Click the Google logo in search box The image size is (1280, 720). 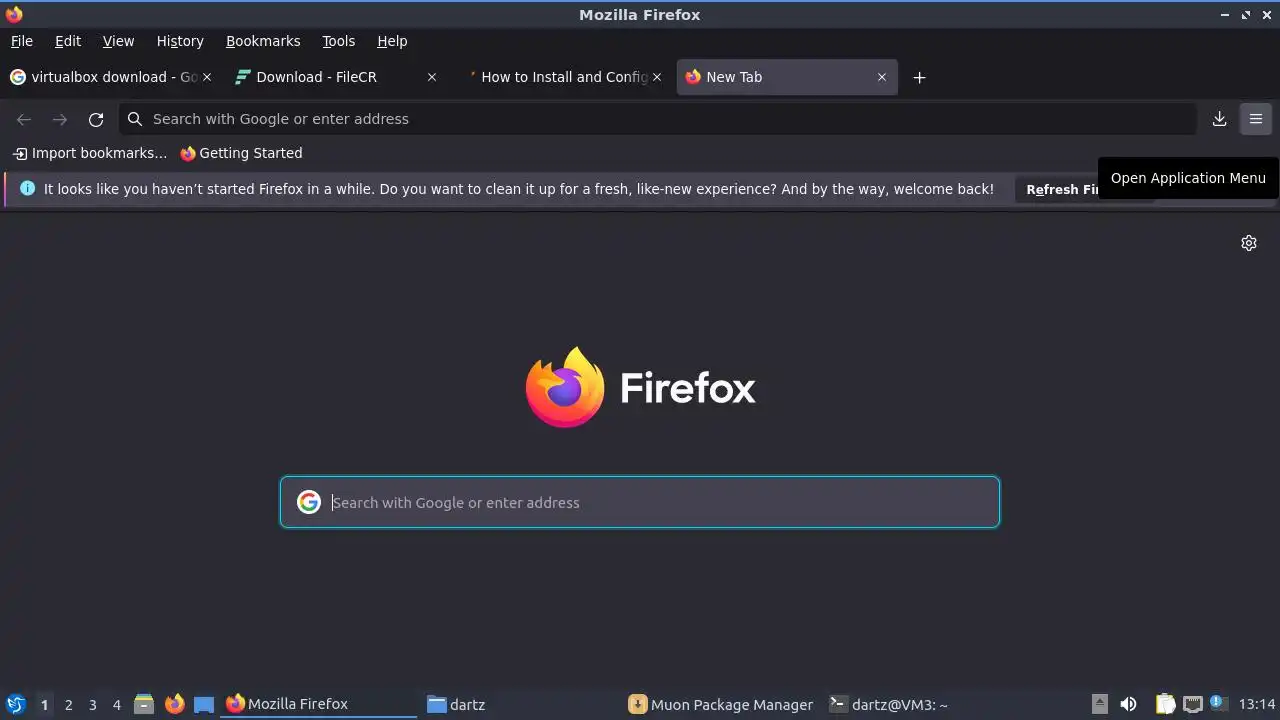tap(309, 502)
